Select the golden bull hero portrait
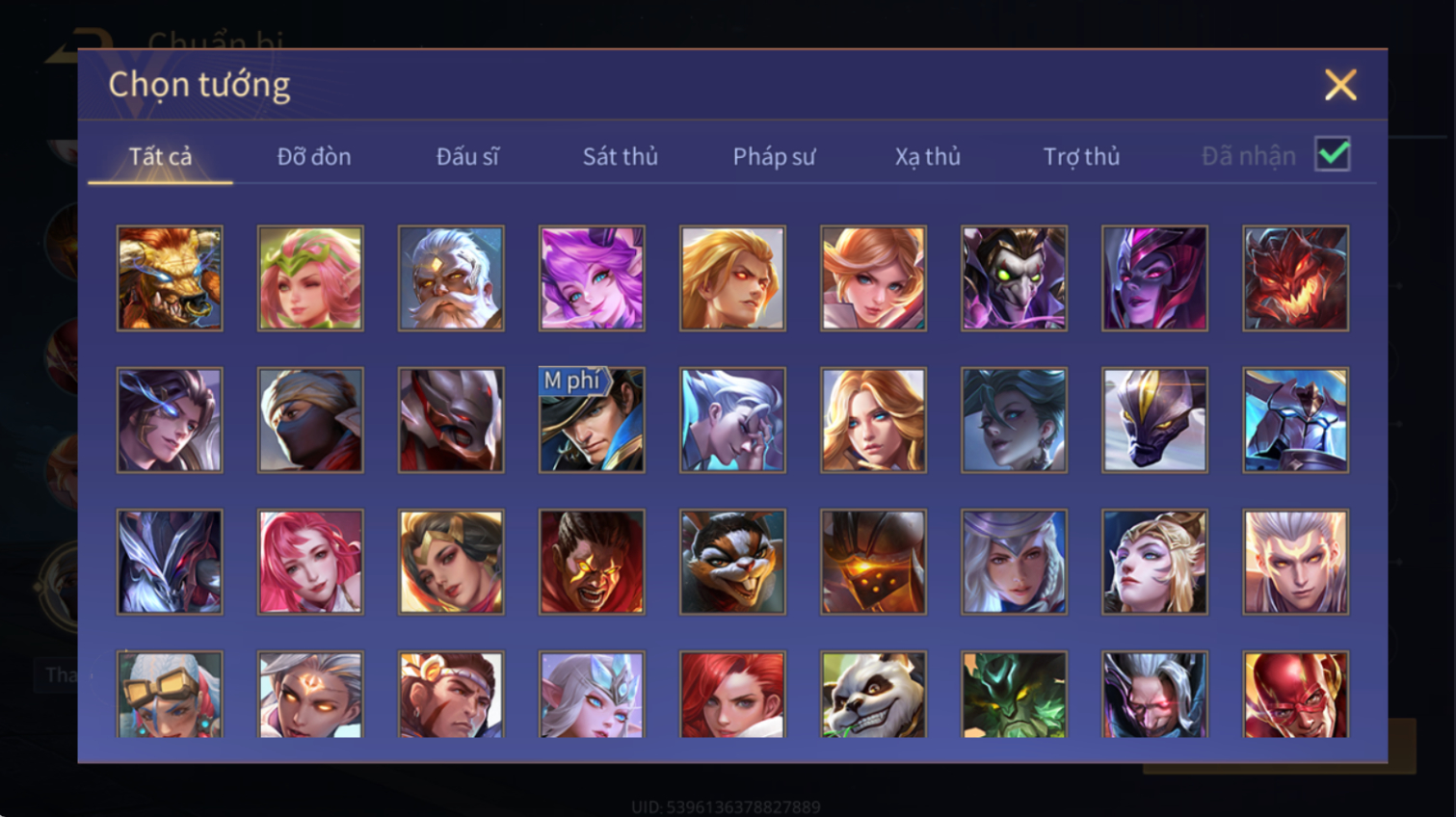This screenshot has height=817, width=1456. point(170,278)
